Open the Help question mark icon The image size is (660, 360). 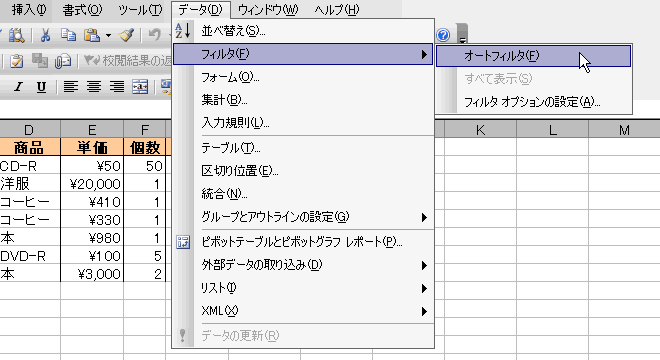point(443,35)
